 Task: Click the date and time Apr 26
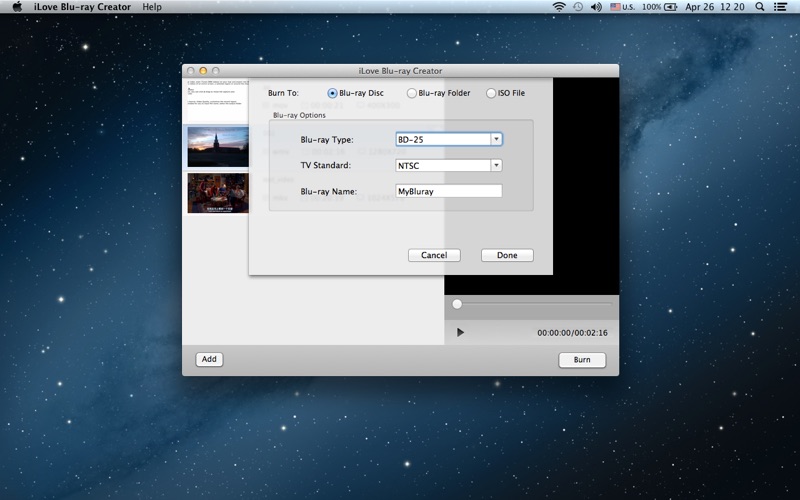click(715, 7)
